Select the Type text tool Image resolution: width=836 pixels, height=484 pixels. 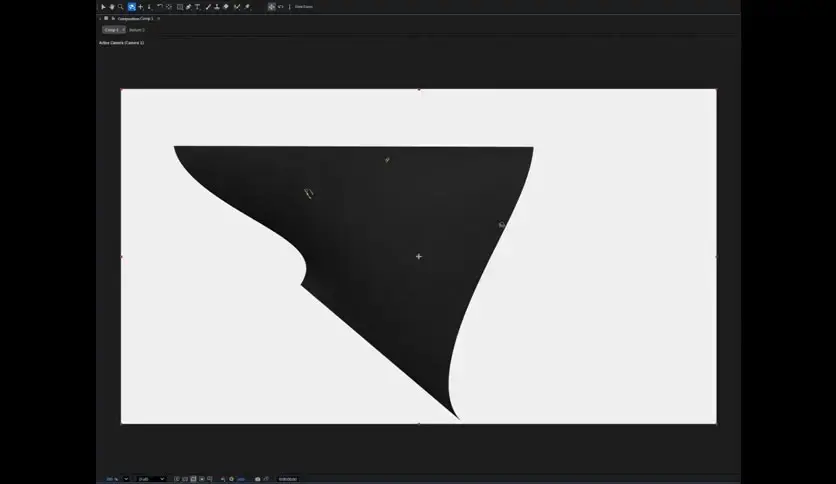coord(197,7)
